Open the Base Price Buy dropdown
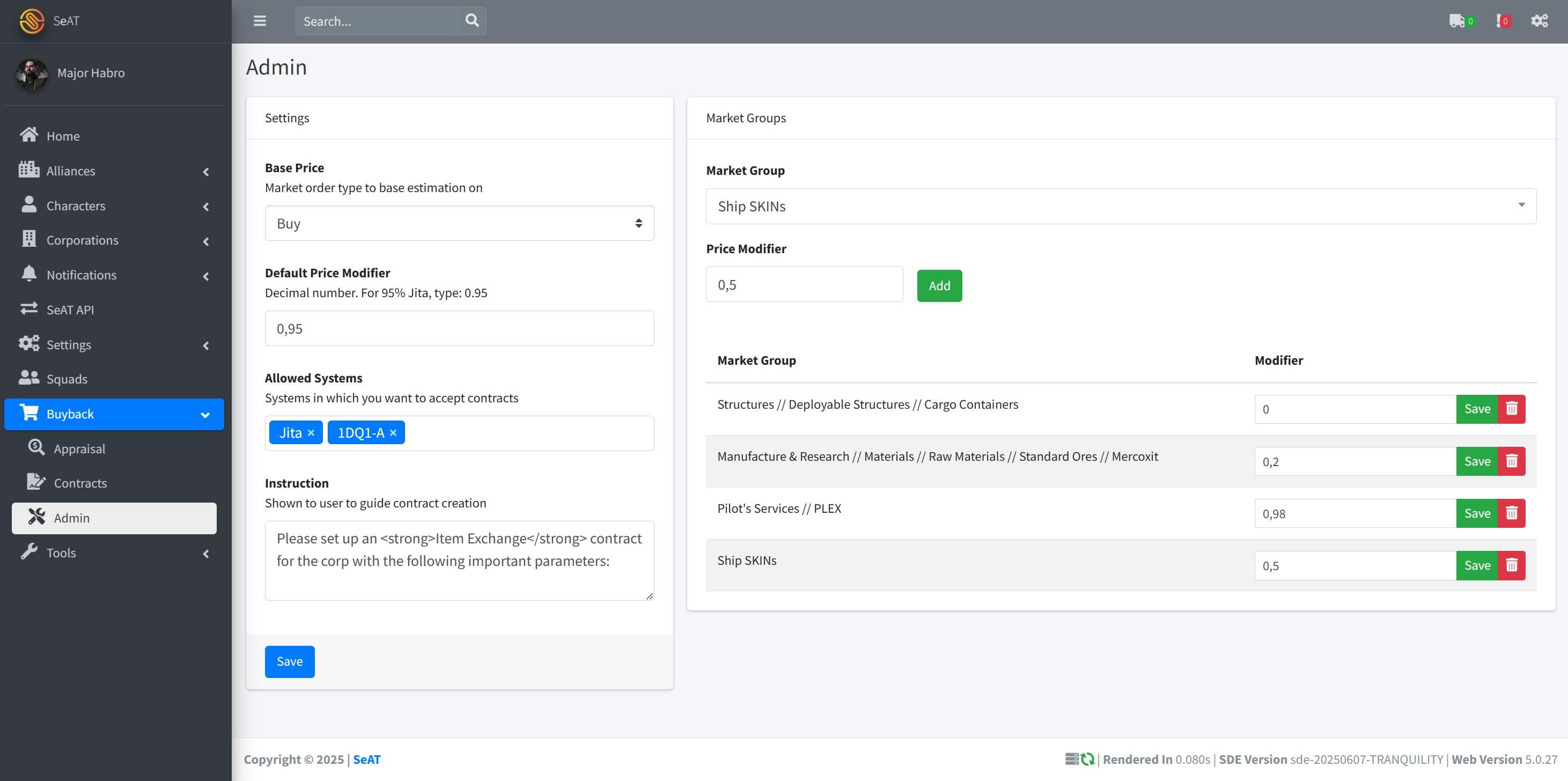The height and width of the screenshot is (781, 1568). 459,223
